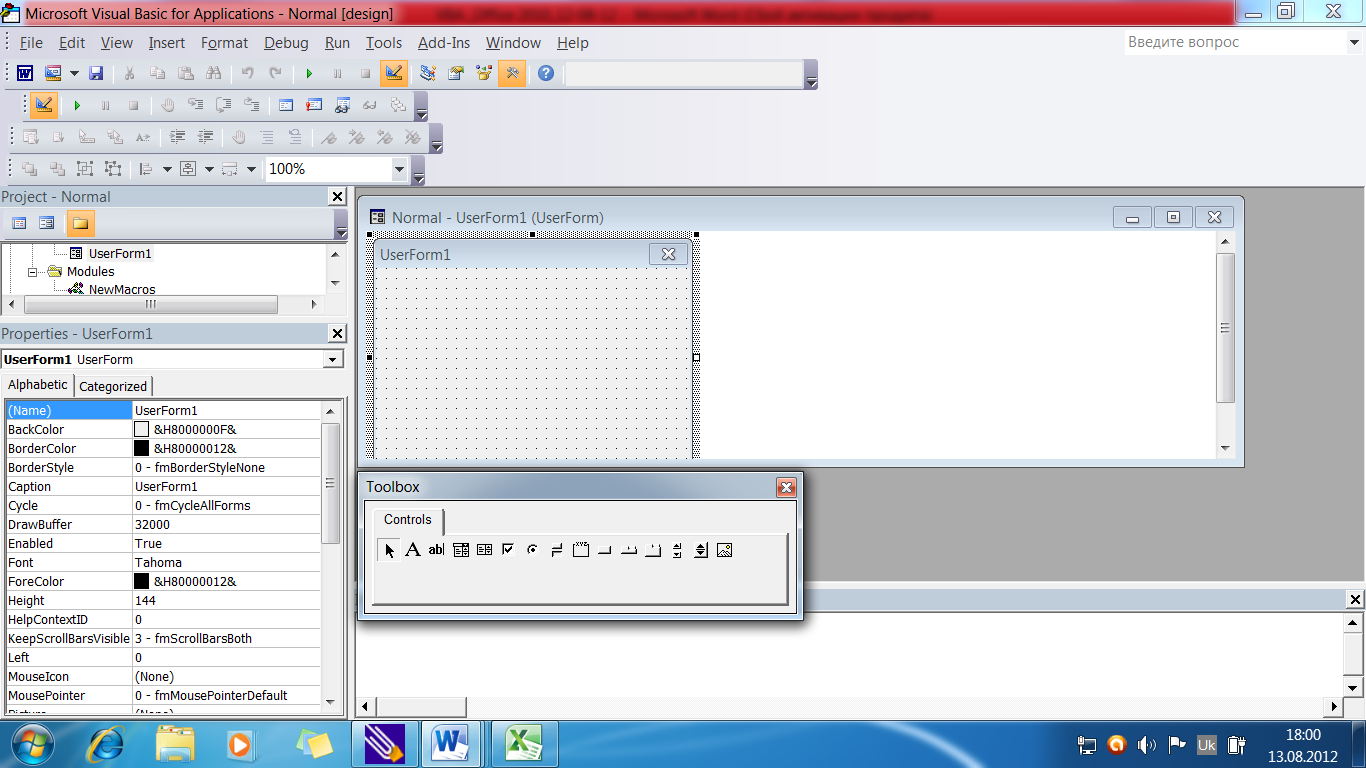This screenshot has height=768, width=1366.
Task: Pick the ComboBox control in Toolbox
Action: click(x=461, y=549)
